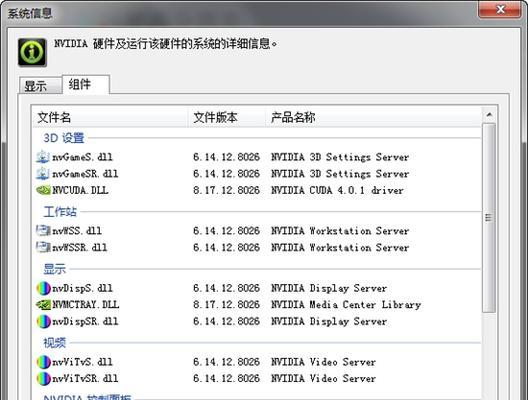Click the nvWSS.dll workstation icon
The image size is (528, 400).
[x=43, y=231]
